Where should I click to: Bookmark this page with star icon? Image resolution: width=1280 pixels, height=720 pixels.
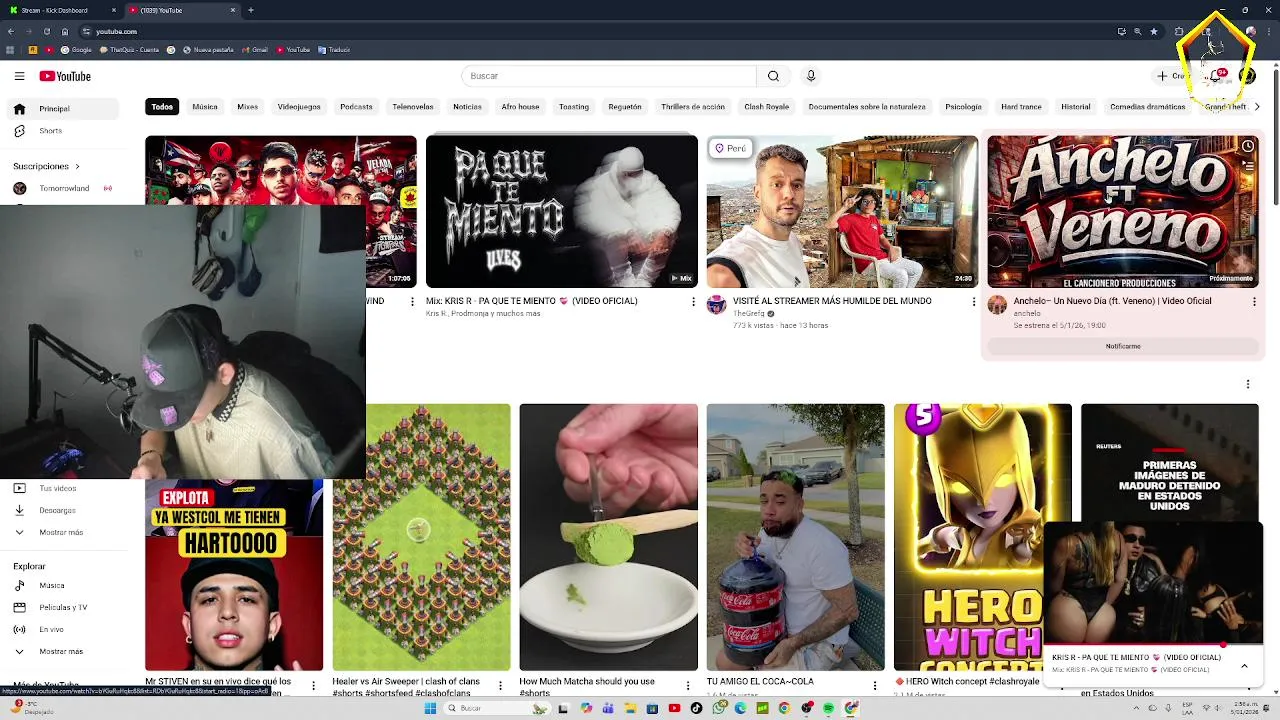pos(1154,31)
